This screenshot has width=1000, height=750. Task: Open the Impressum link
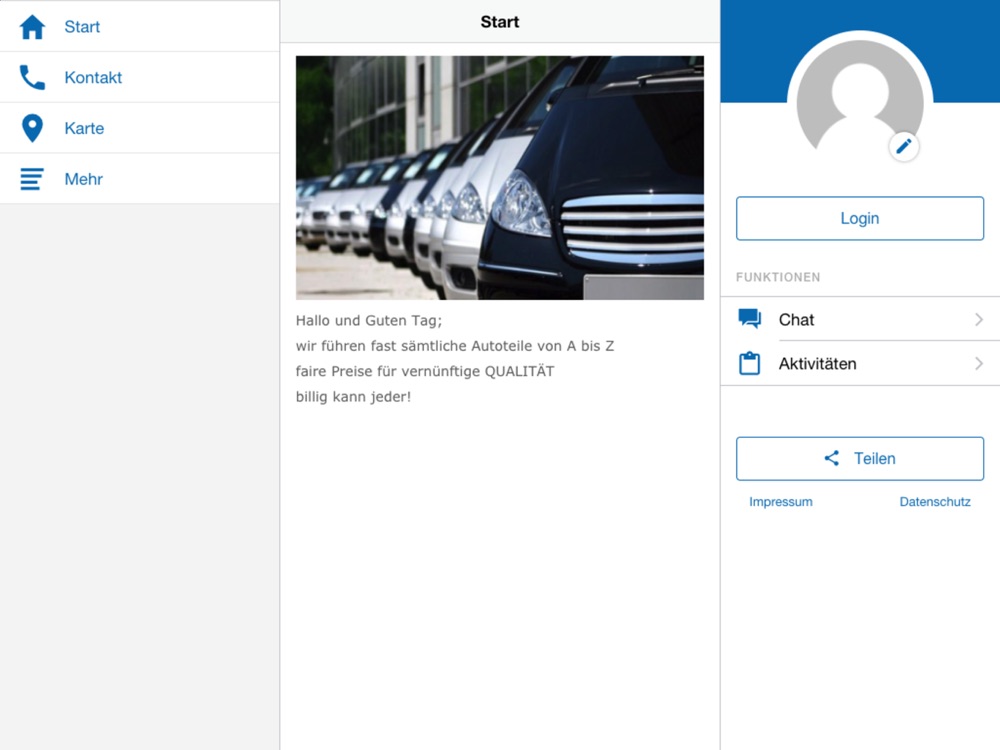[781, 502]
